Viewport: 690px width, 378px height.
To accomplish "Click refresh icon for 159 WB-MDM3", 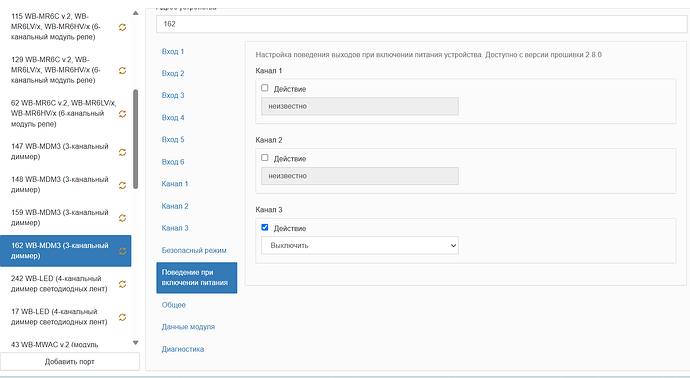I will click(122, 218).
